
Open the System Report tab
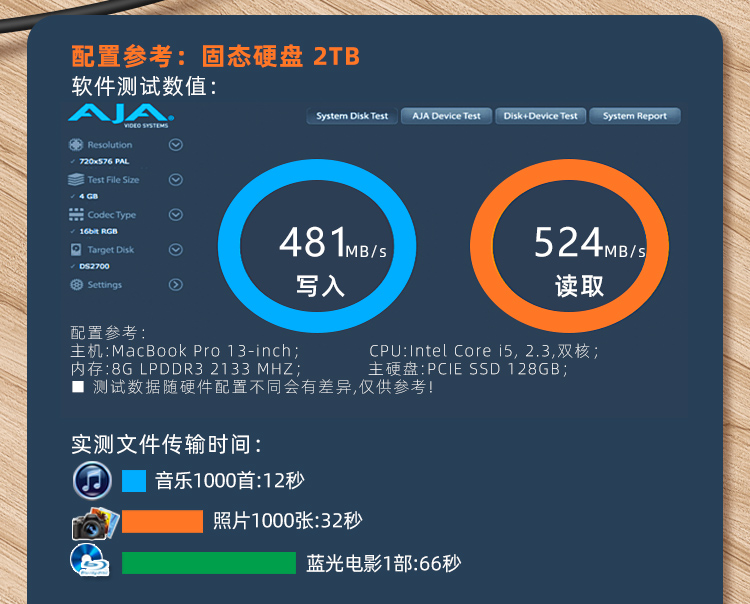[635, 116]
